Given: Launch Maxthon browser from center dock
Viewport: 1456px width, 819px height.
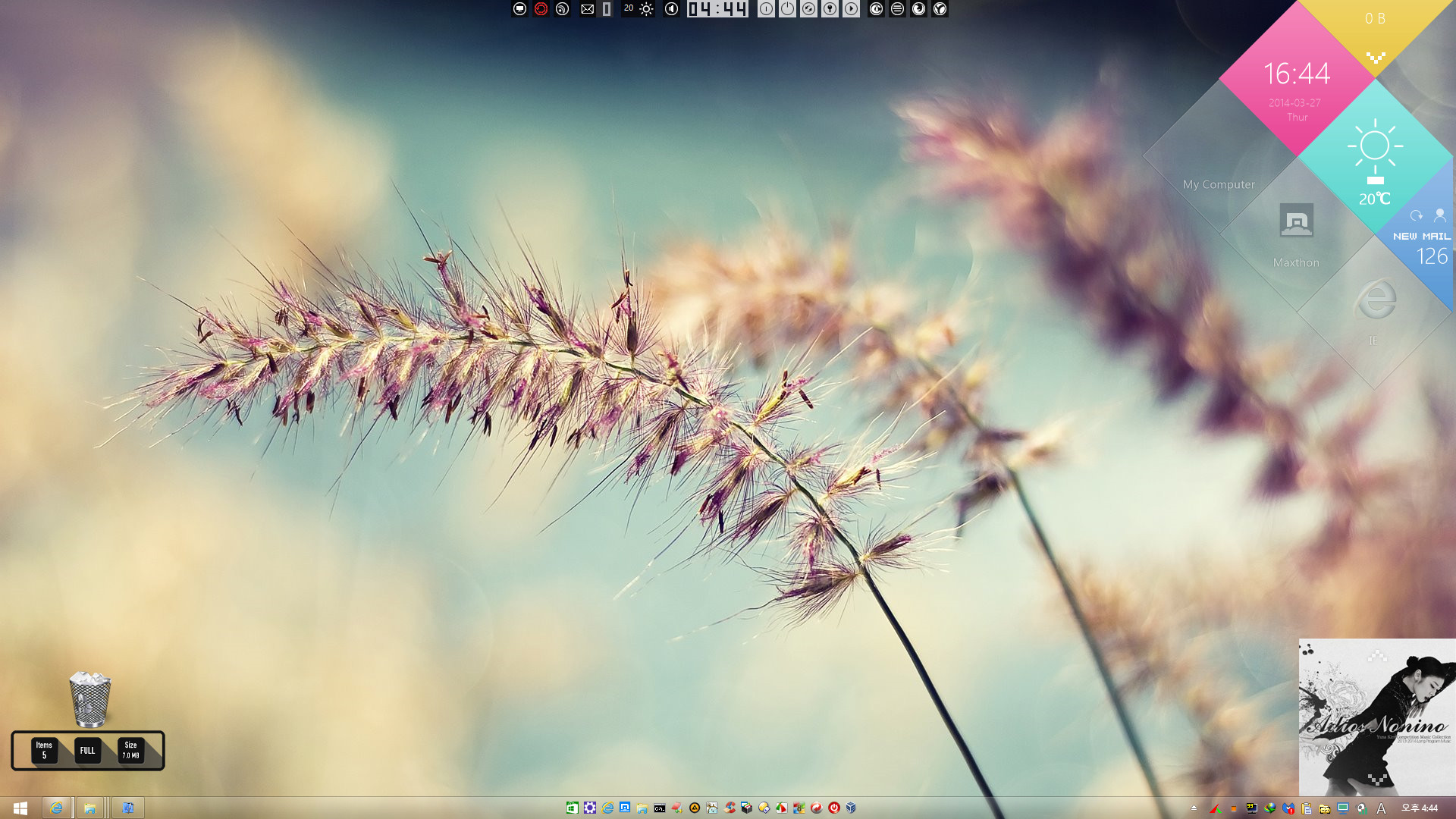Looking at the screenshot, I should [x=625, y=807].
